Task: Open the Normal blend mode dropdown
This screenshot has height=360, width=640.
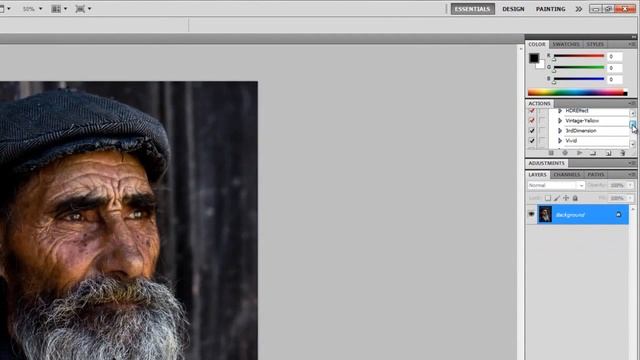Action: click(x=556, y=185)
